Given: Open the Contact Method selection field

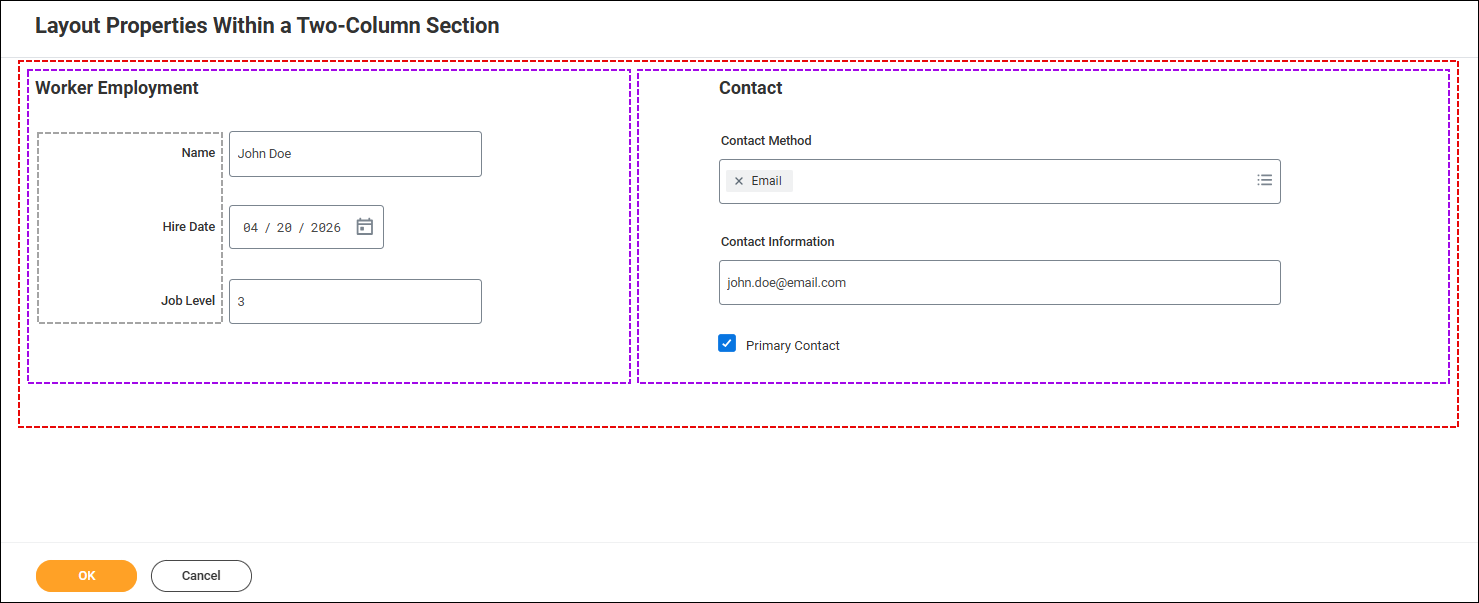Looking at the screenshot, I should pos(999,181).
